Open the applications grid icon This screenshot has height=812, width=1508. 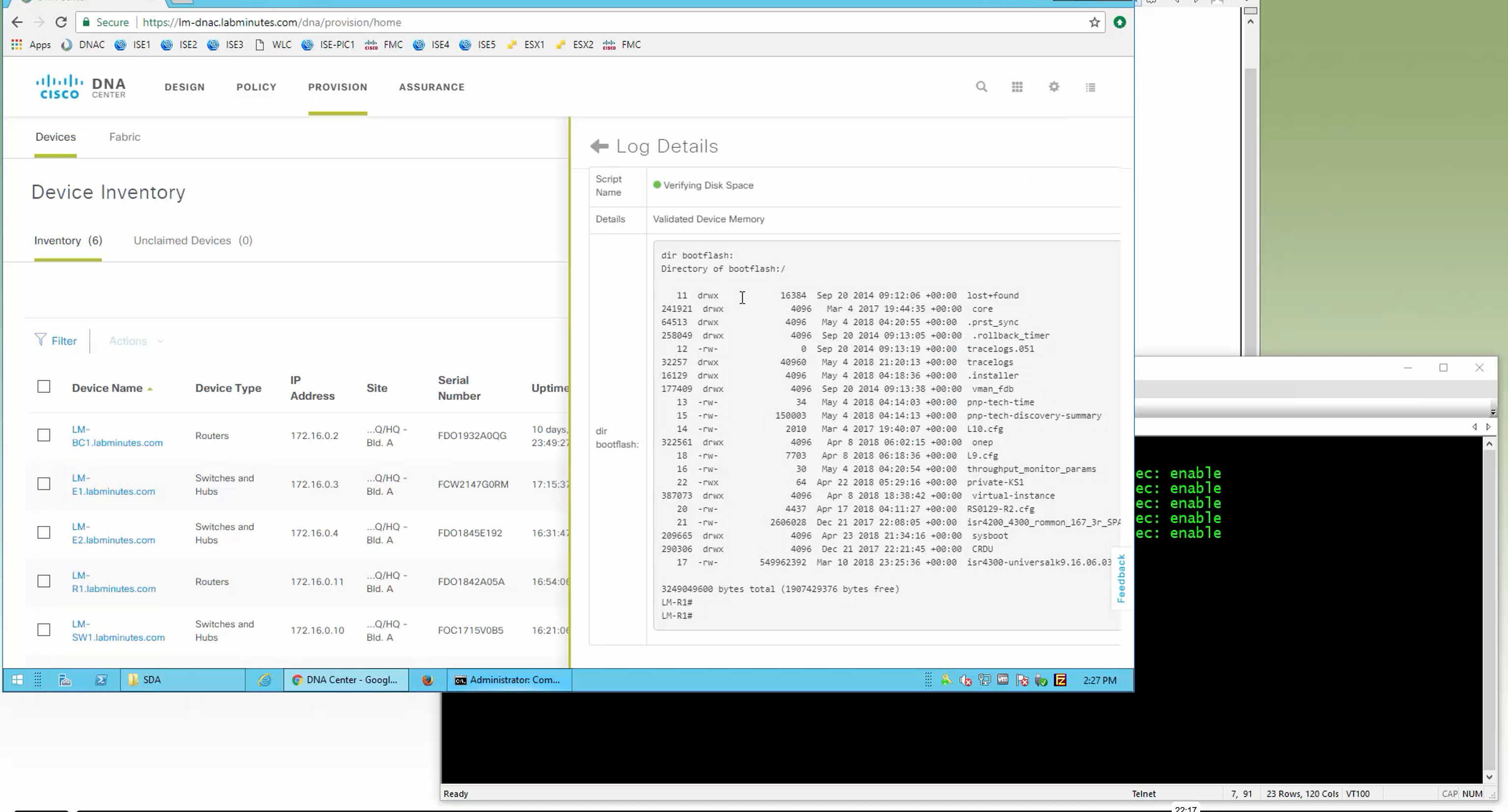click(1018, 87)
